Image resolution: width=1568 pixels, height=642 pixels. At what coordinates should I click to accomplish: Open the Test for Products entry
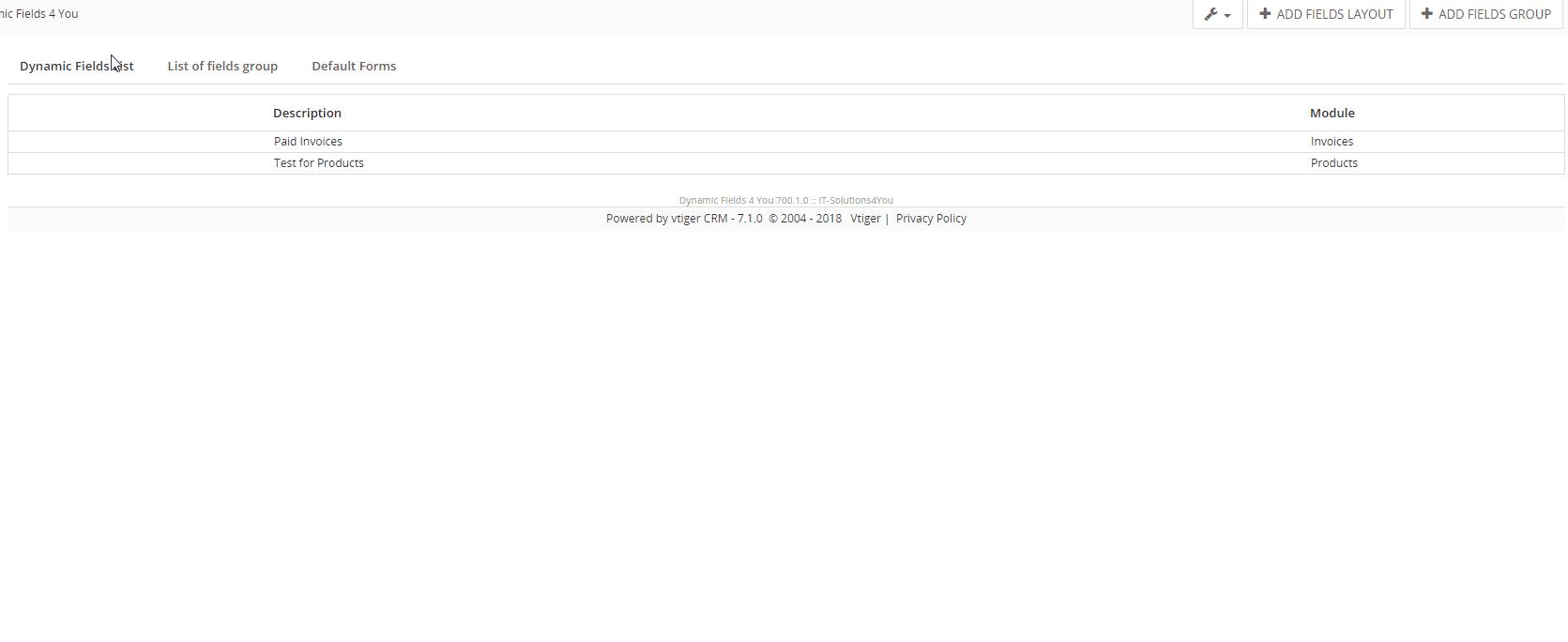[x=318, y=163]
